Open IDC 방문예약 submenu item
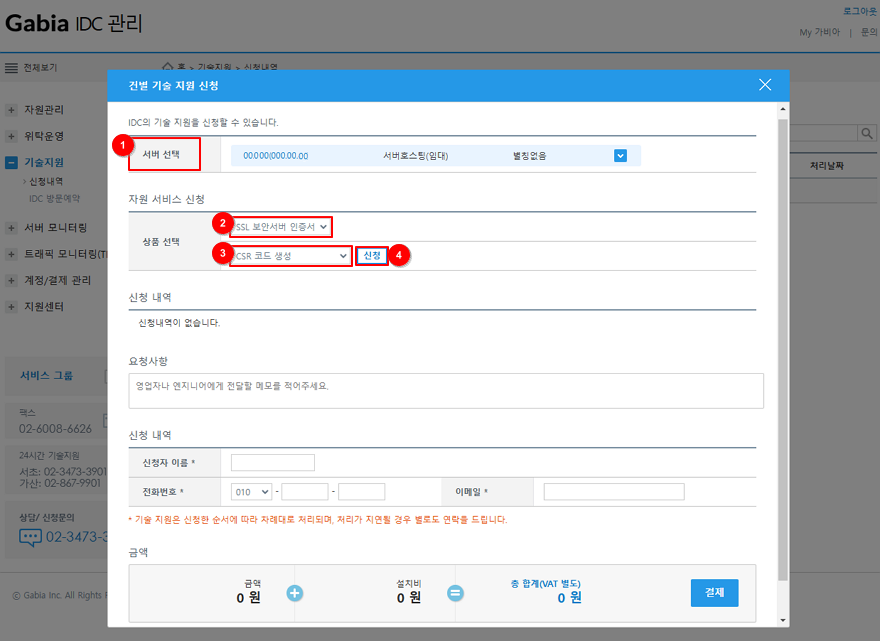This screenshot has width=880, height=641. click(54, 199)
